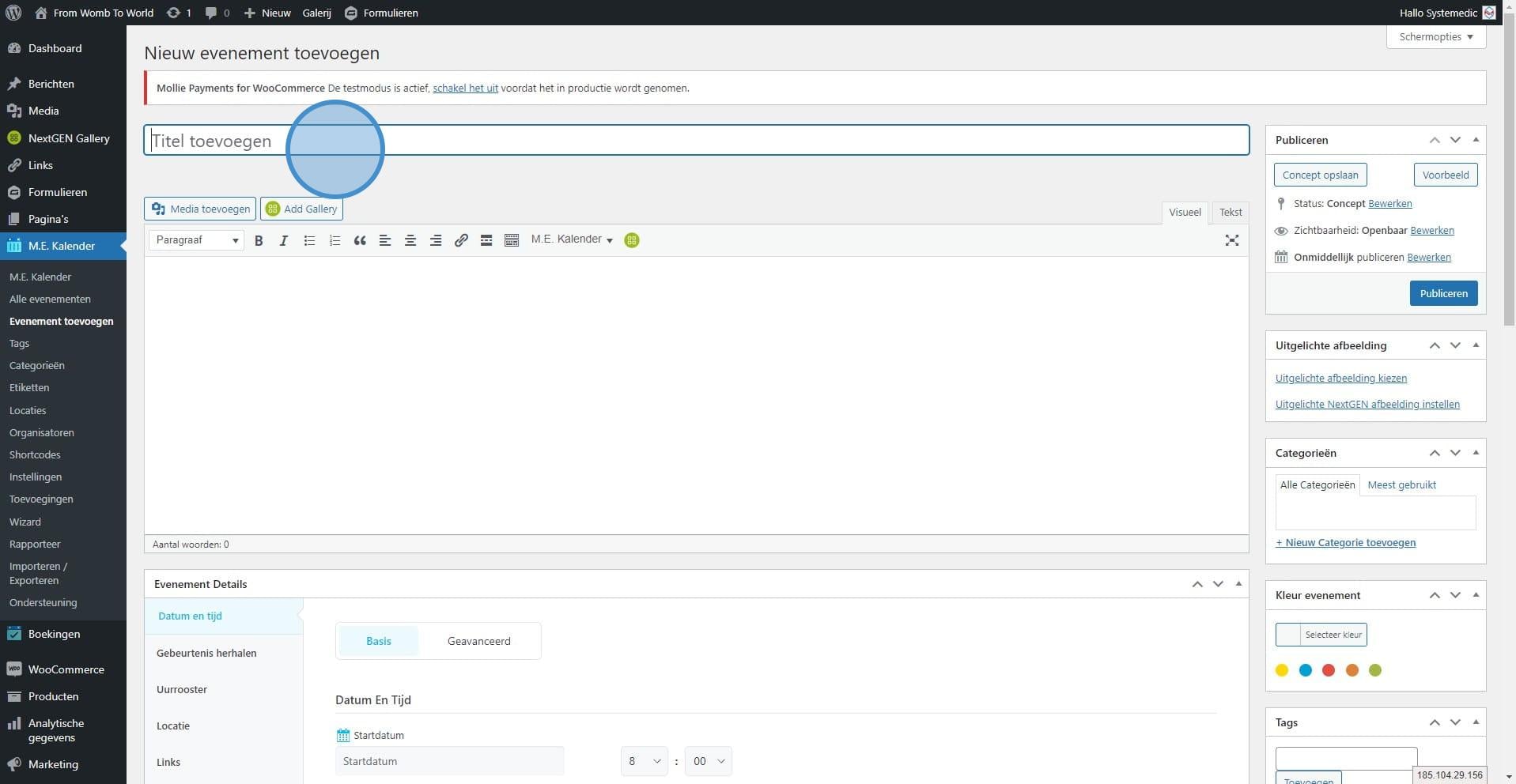Click the Add Gallery button

pyautogui.click(x=301, y=209)
